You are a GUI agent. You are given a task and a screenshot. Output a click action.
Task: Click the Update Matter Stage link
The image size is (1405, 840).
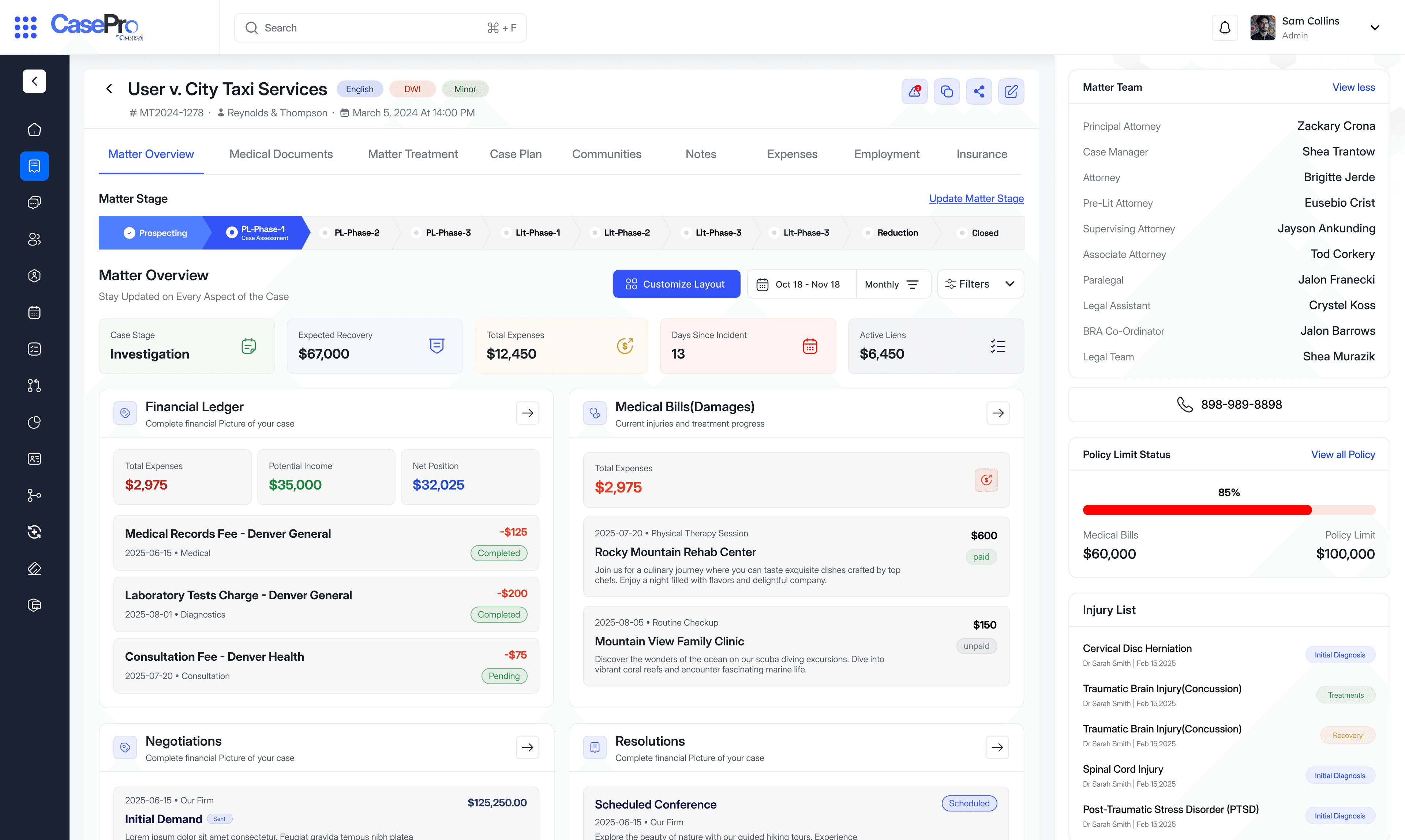coord(975,198)
